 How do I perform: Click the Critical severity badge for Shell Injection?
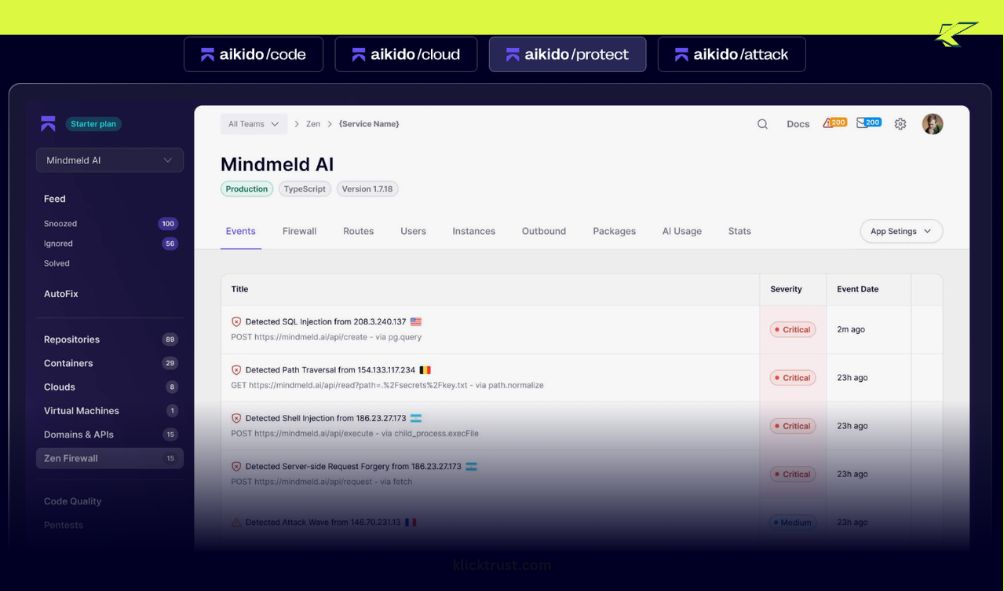click(793, 426)
